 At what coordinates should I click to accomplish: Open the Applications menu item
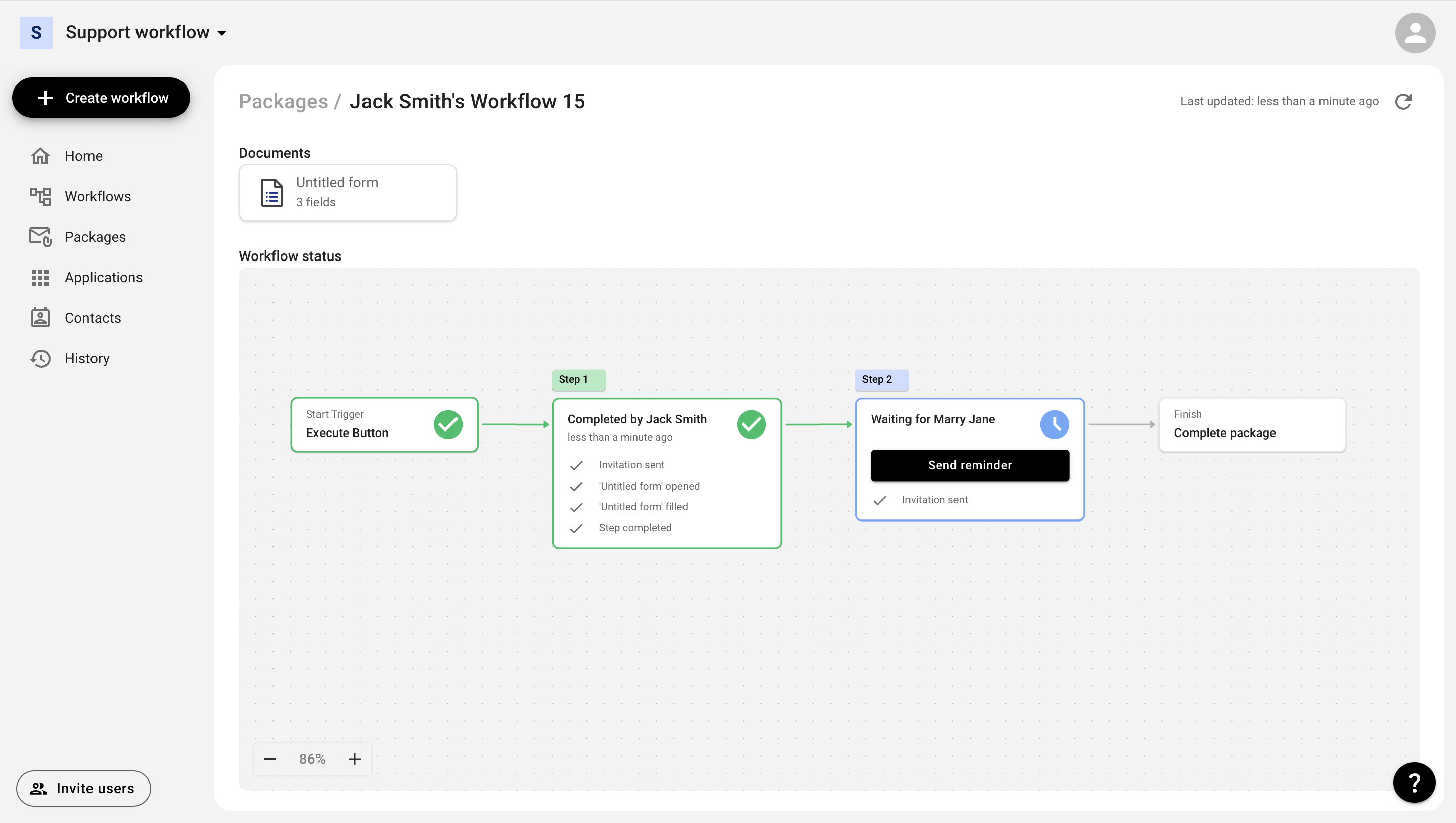point(104,277)
